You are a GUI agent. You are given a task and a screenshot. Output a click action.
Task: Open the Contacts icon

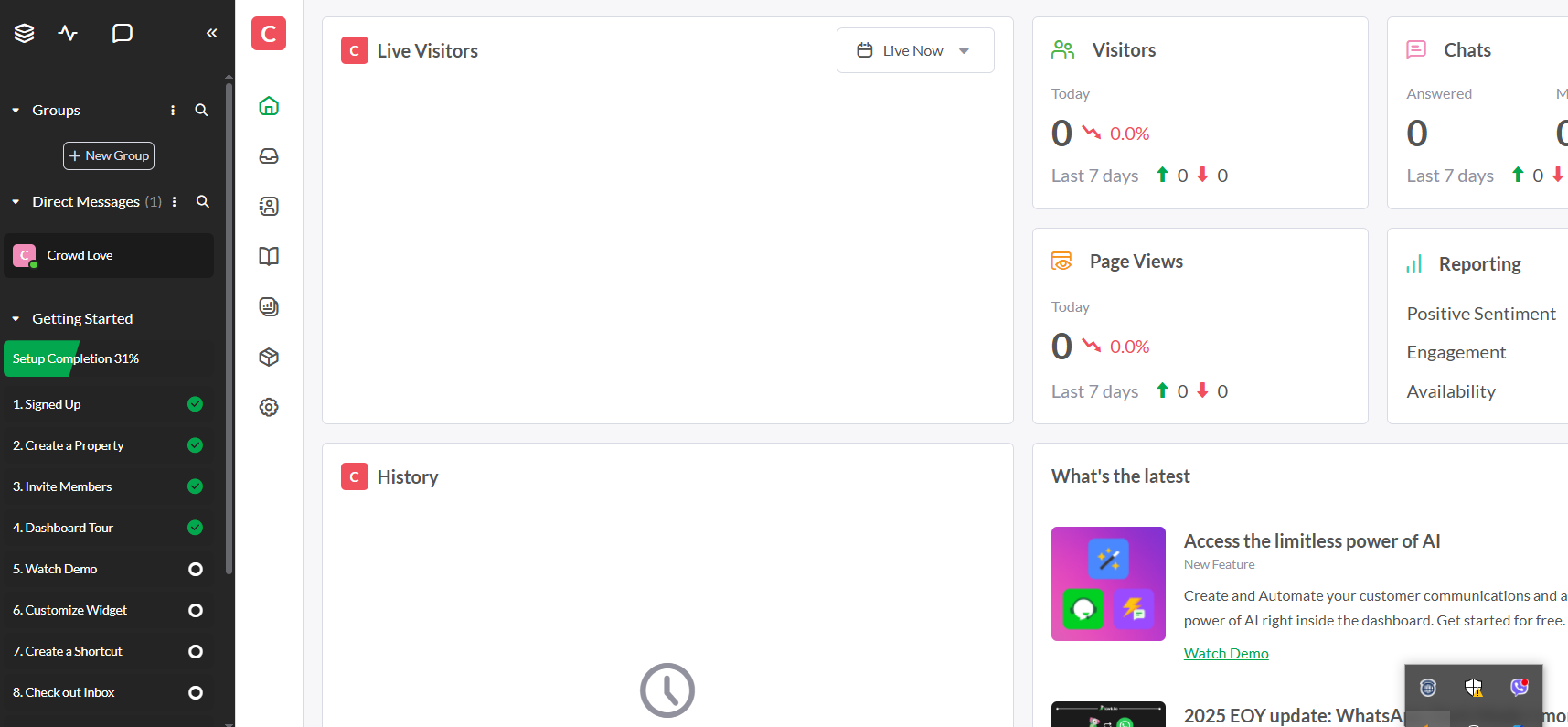coord(269,207)
